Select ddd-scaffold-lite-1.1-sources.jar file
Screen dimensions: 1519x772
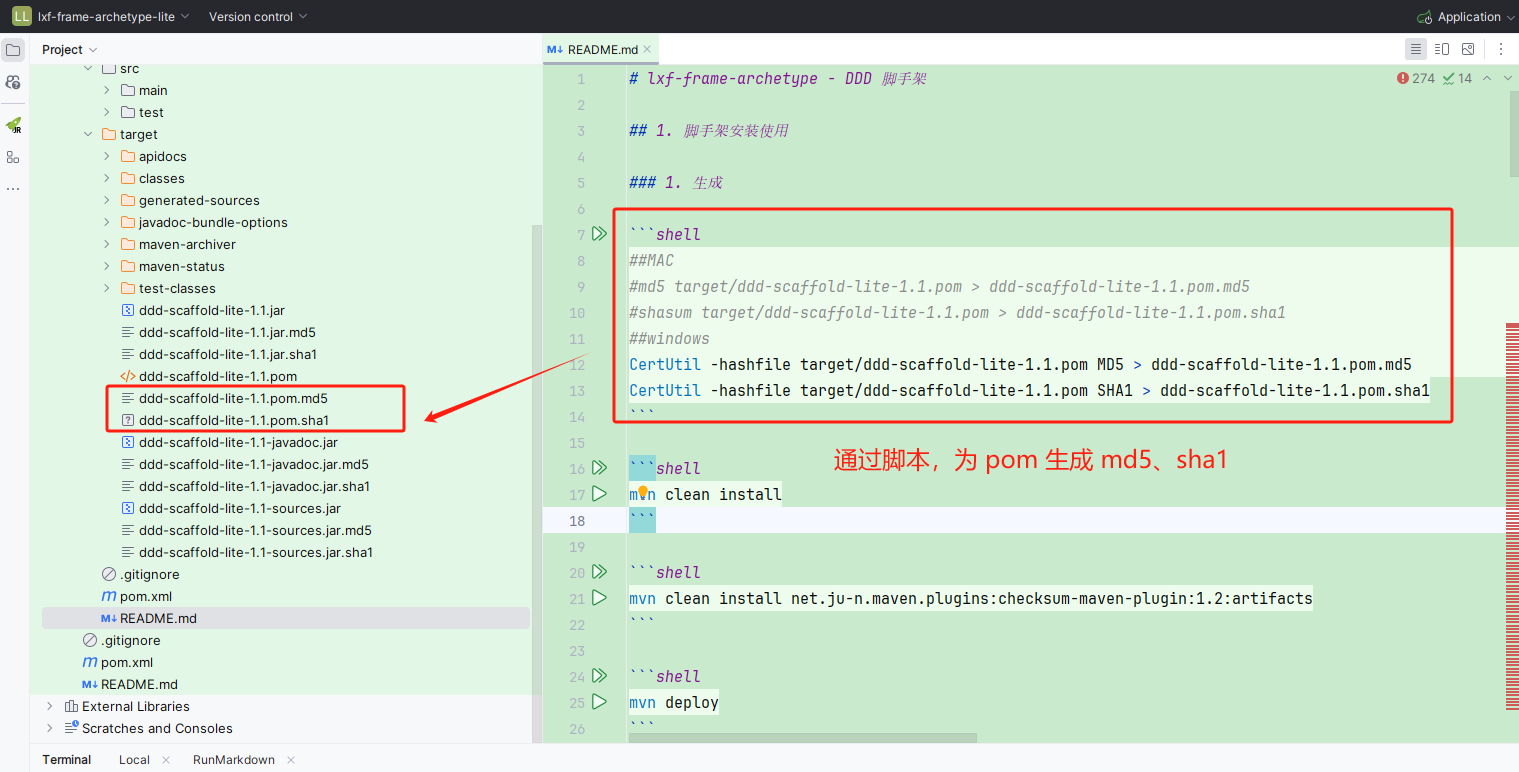[x=230, y=508]
